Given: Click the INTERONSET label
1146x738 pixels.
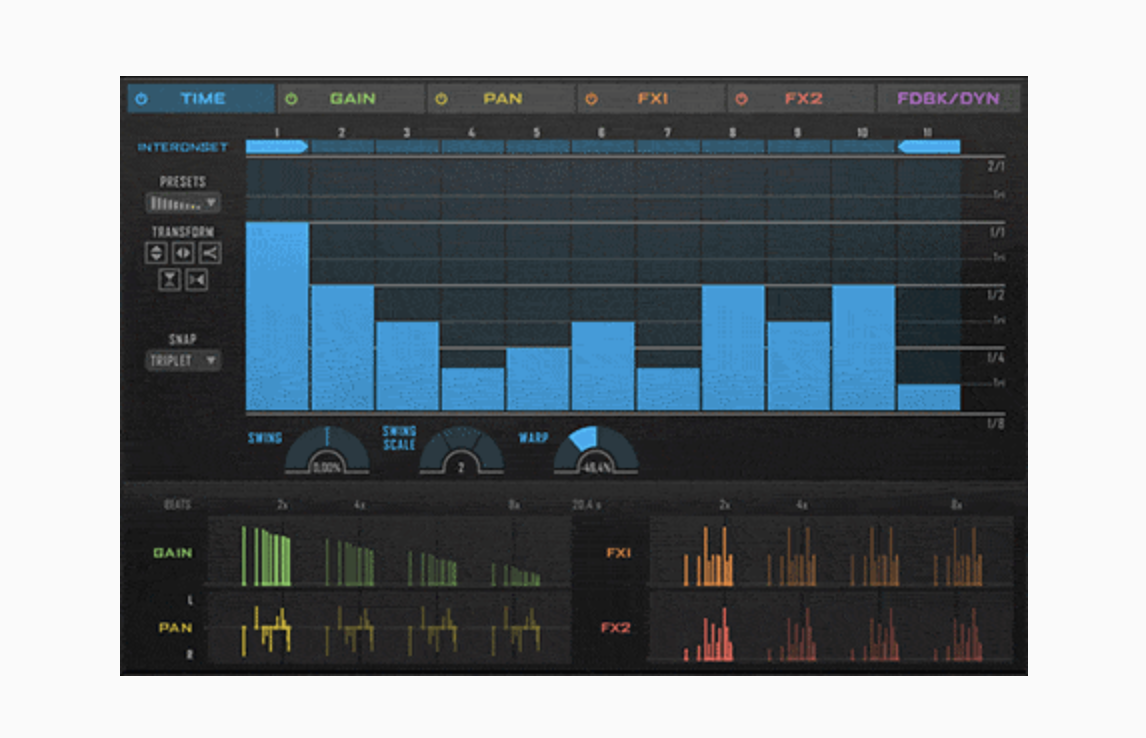Looking at the screenshot, I should 183,147.
